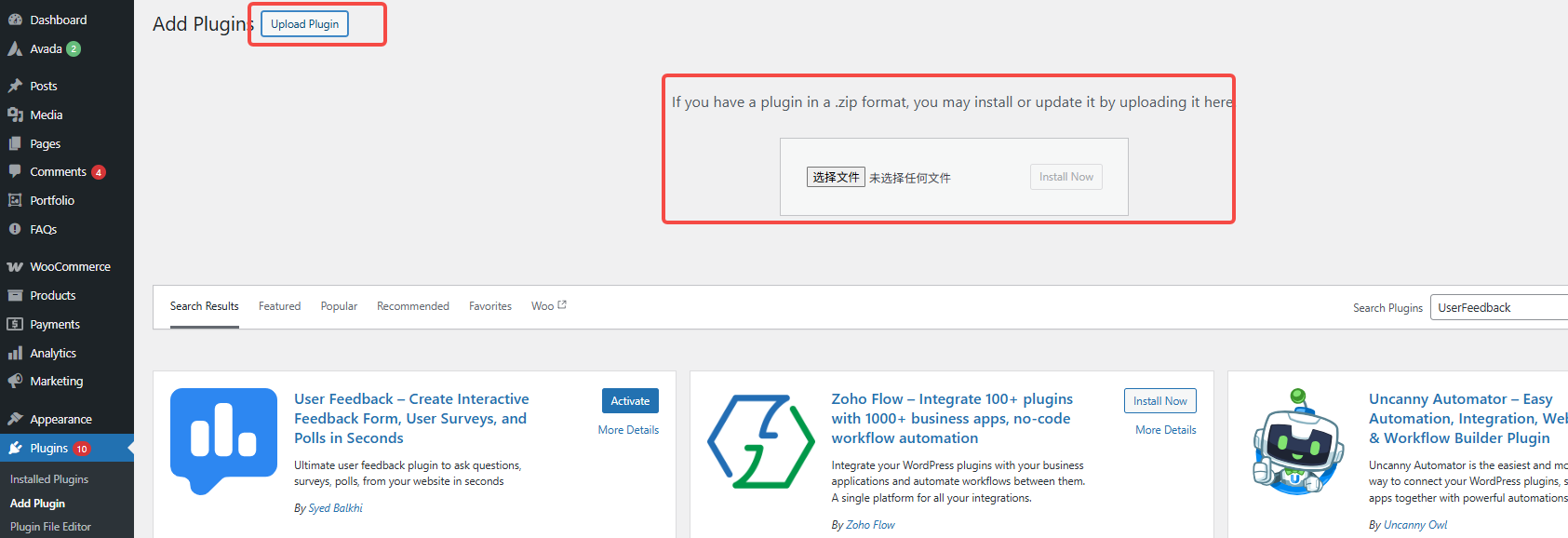1568x538 pixels.
Task: Click the Marketing megaphone icon
Action: tap(15, 381)
